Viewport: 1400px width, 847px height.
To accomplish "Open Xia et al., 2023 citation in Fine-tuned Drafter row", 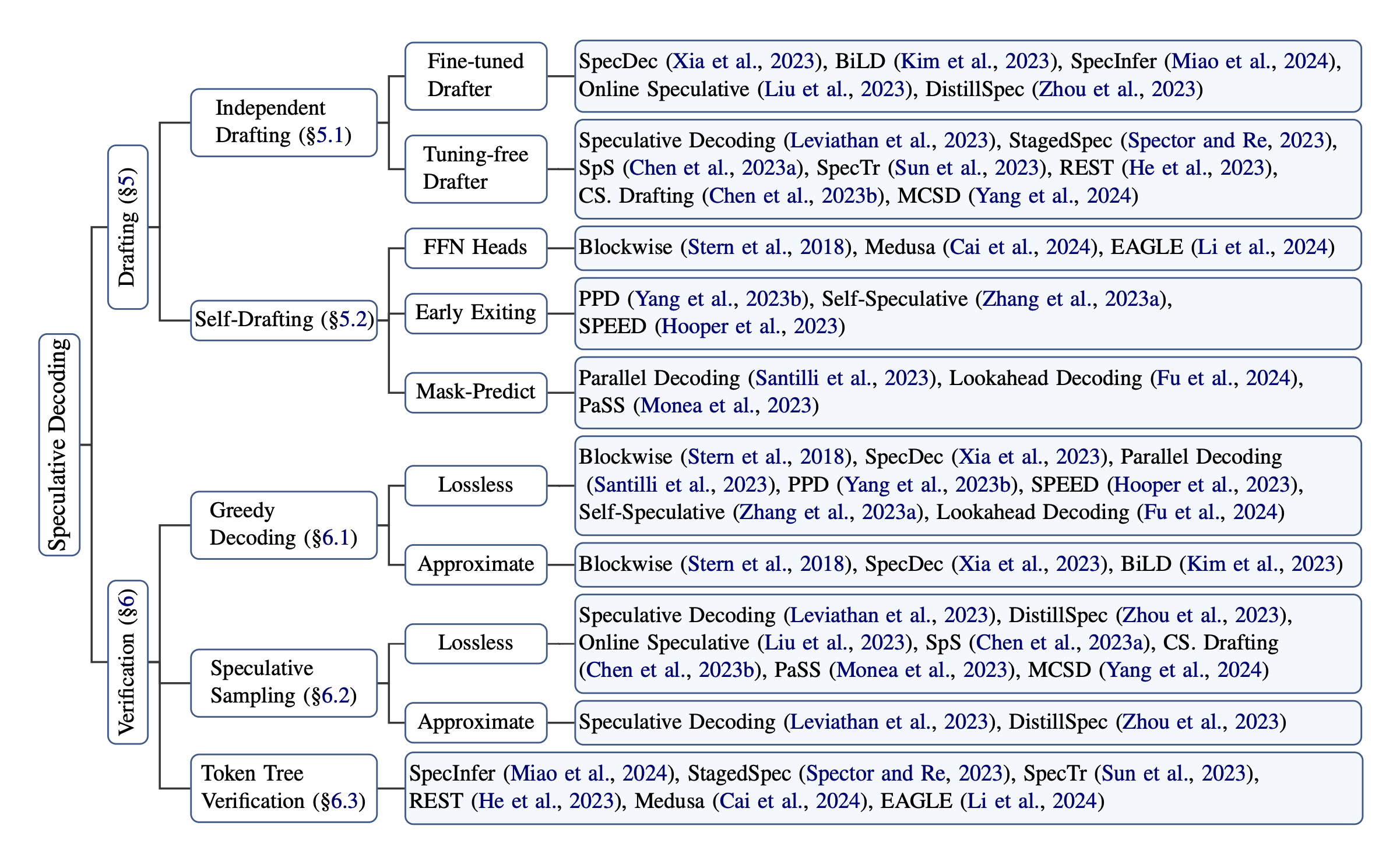I will coord(743,61).
